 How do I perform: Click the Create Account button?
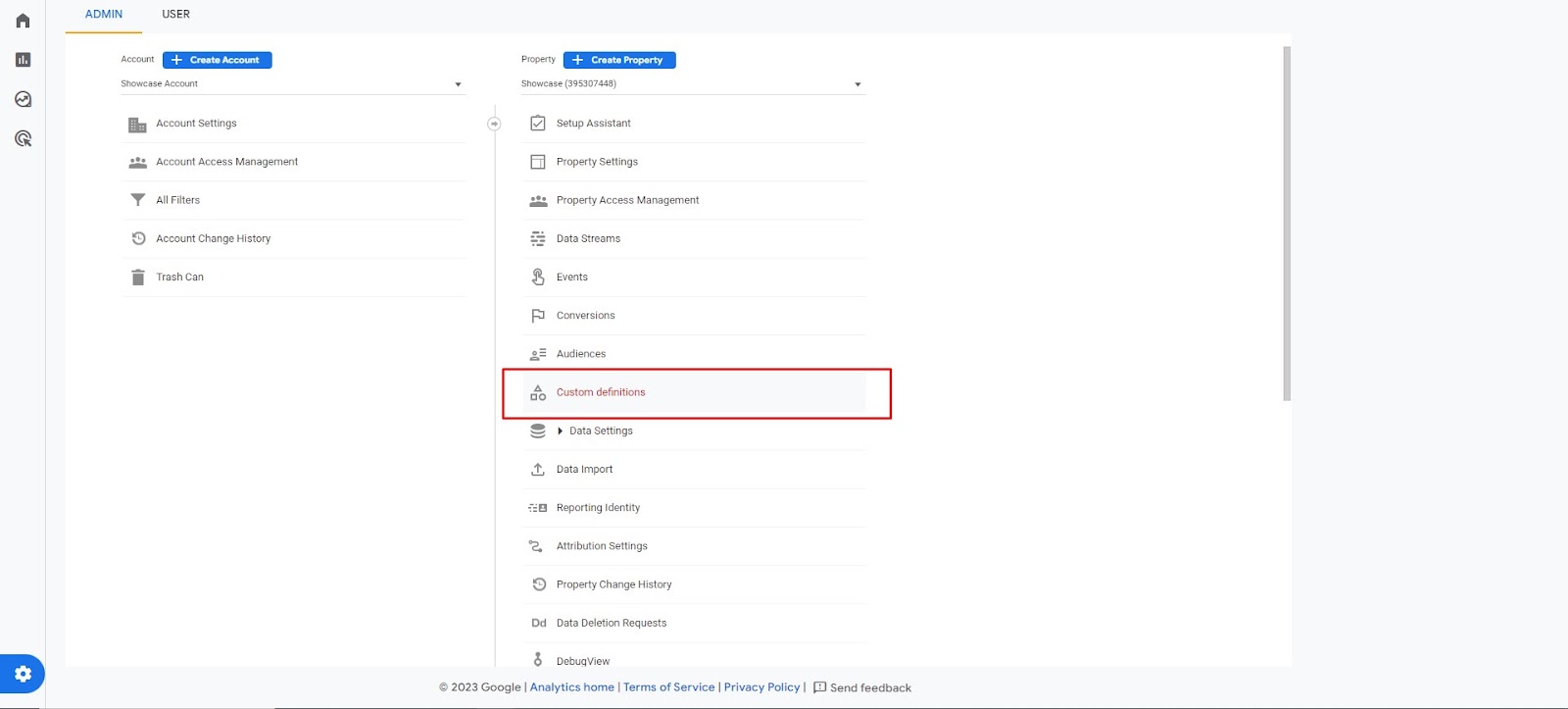[218, 60]
